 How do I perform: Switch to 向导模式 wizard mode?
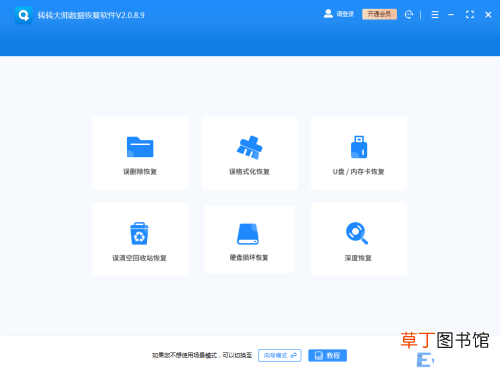click(x=280, y=355)
